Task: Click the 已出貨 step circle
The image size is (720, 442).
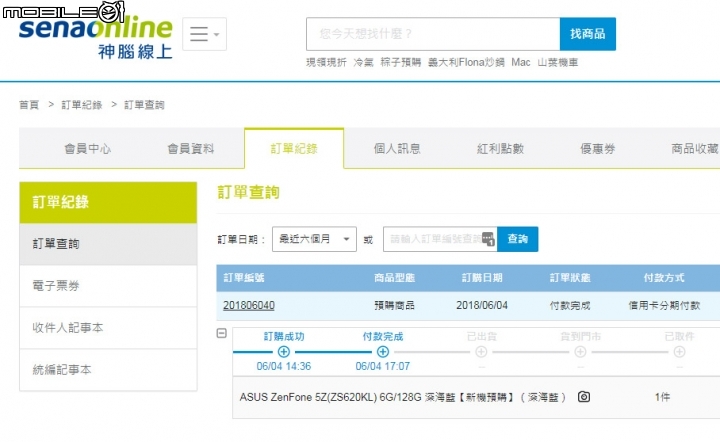Action: (x=481, y=352)
